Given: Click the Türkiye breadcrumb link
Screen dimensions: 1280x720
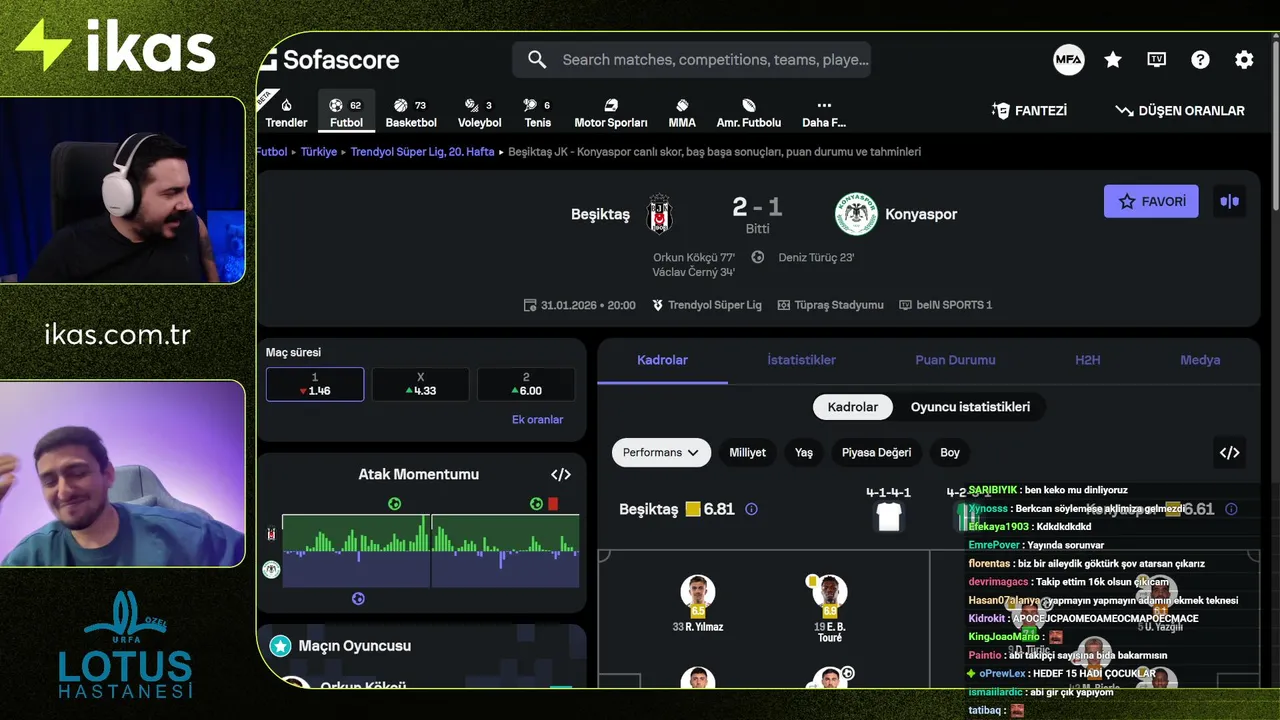Looking at the screenshot, I should 319,152.
